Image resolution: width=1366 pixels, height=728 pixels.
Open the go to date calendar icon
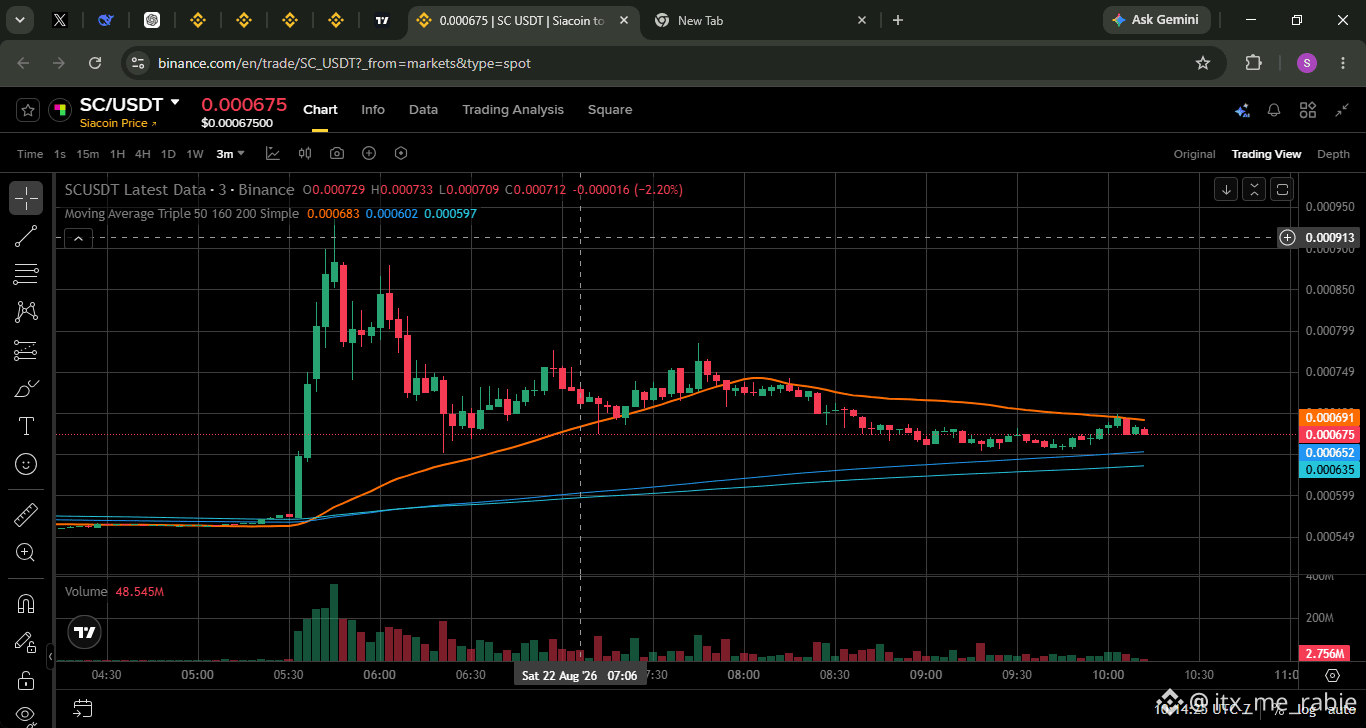83,709
